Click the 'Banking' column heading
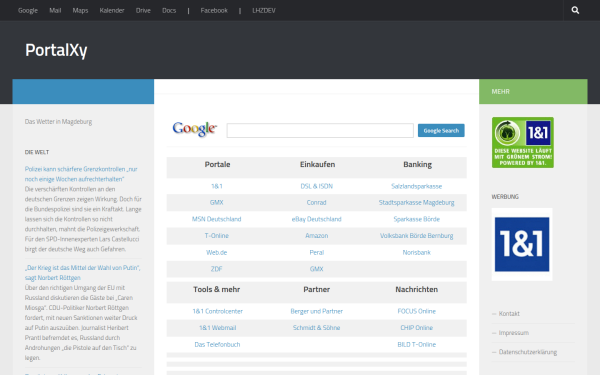 [417, 164]
